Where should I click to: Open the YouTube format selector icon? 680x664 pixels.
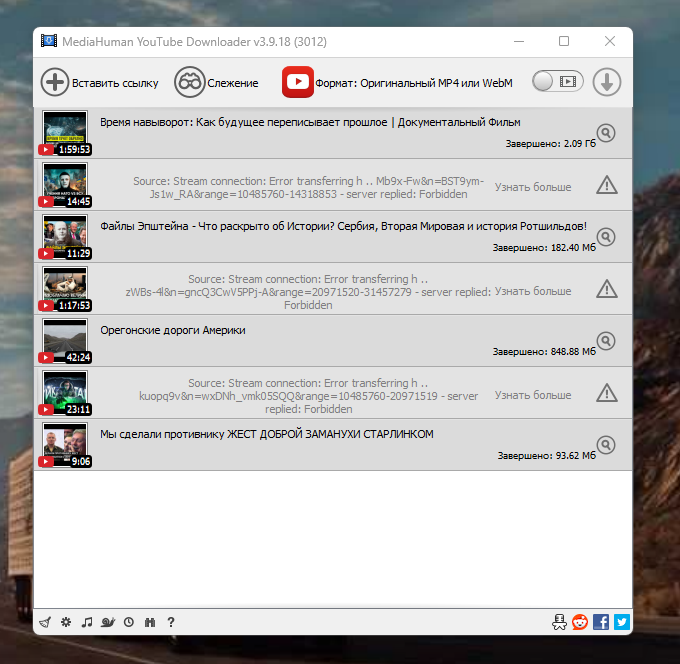(x=298, y=82)
